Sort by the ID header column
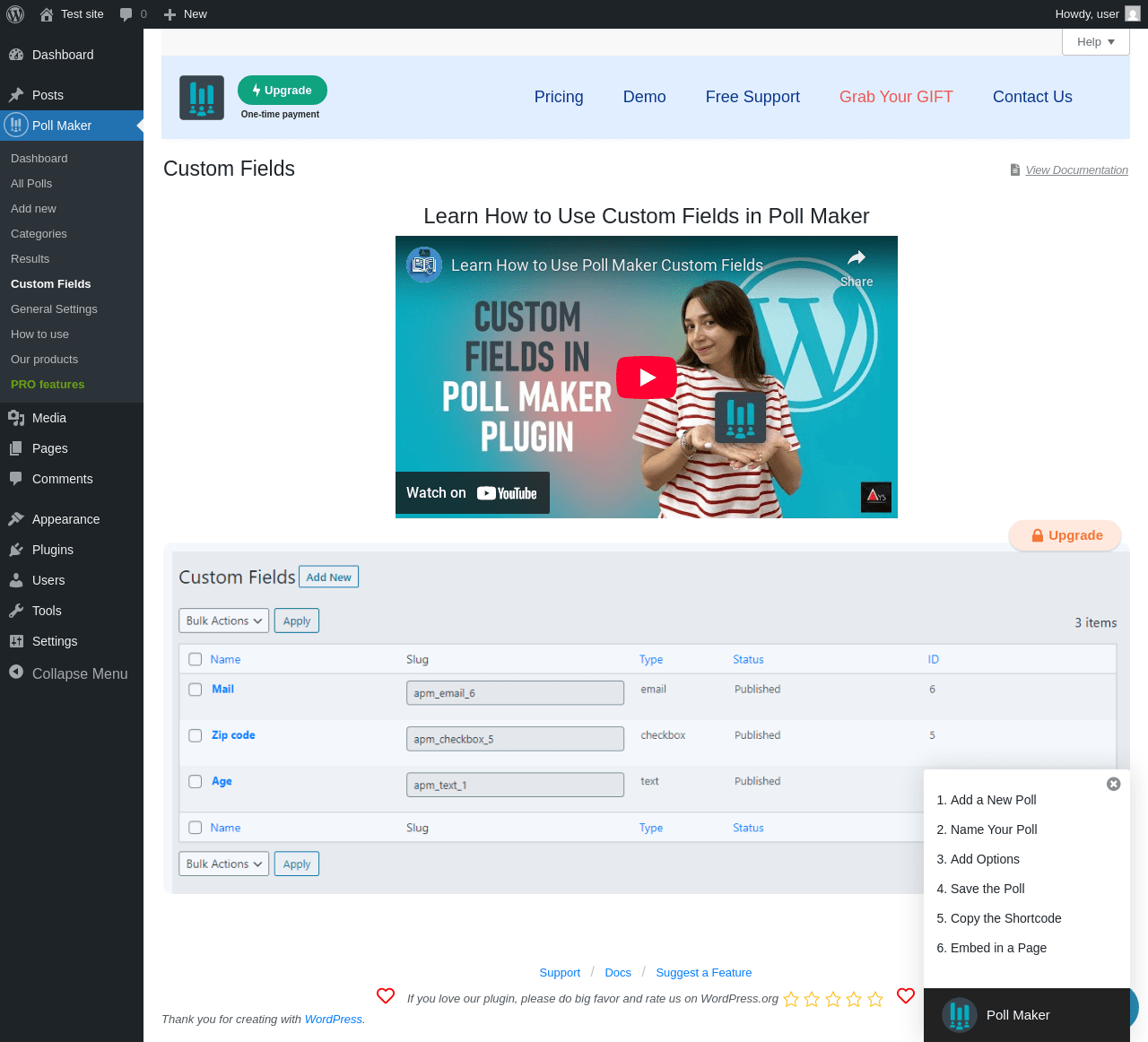This screenshot has width=1148, height=1042. pos(934,659)
